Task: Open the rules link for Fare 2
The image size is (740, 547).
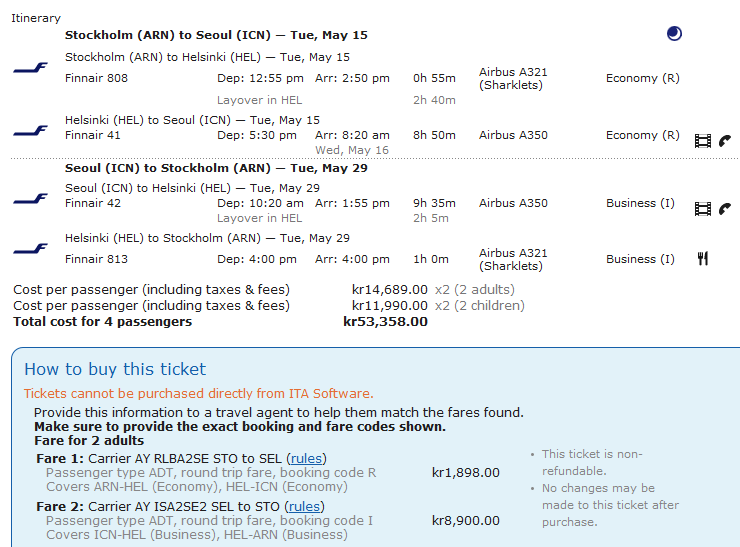Action: pyautogui.click(x=304, y=507)
